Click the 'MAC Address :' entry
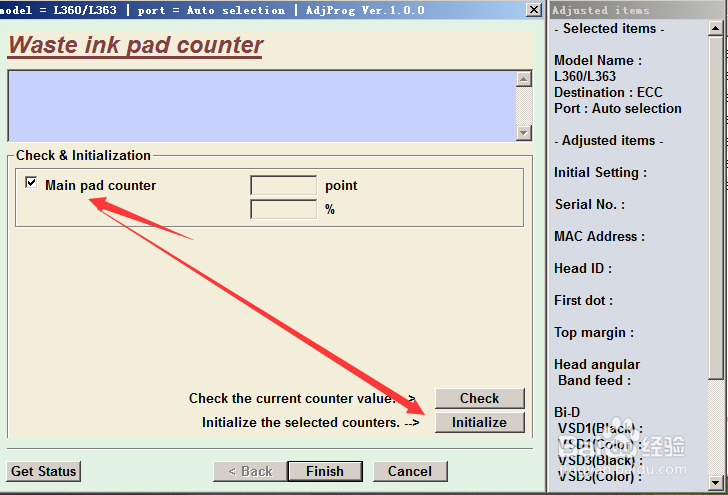The image size is (728, 495). point(599,236)
